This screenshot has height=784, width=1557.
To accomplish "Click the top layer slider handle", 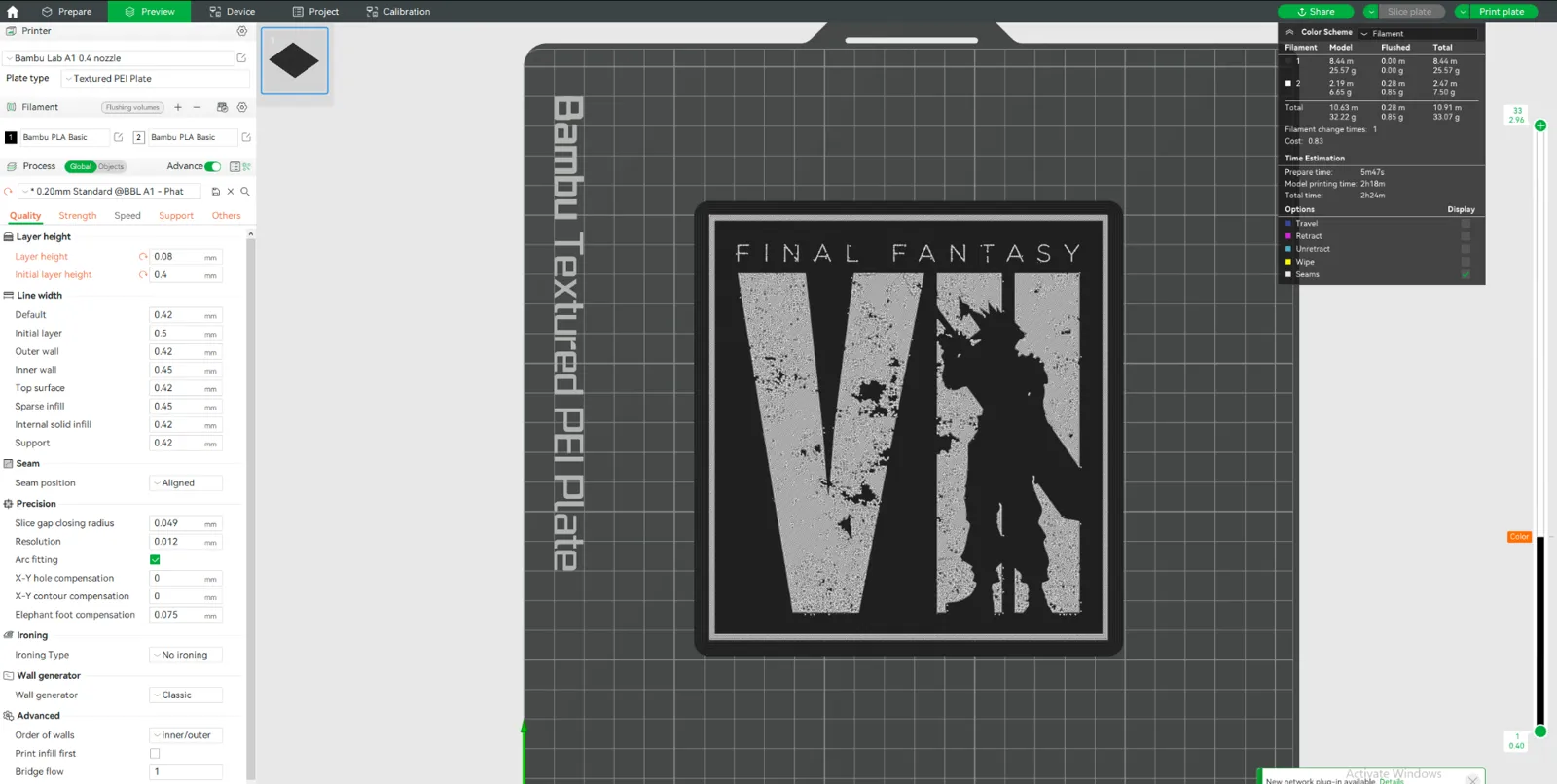I will (1540, 125).
